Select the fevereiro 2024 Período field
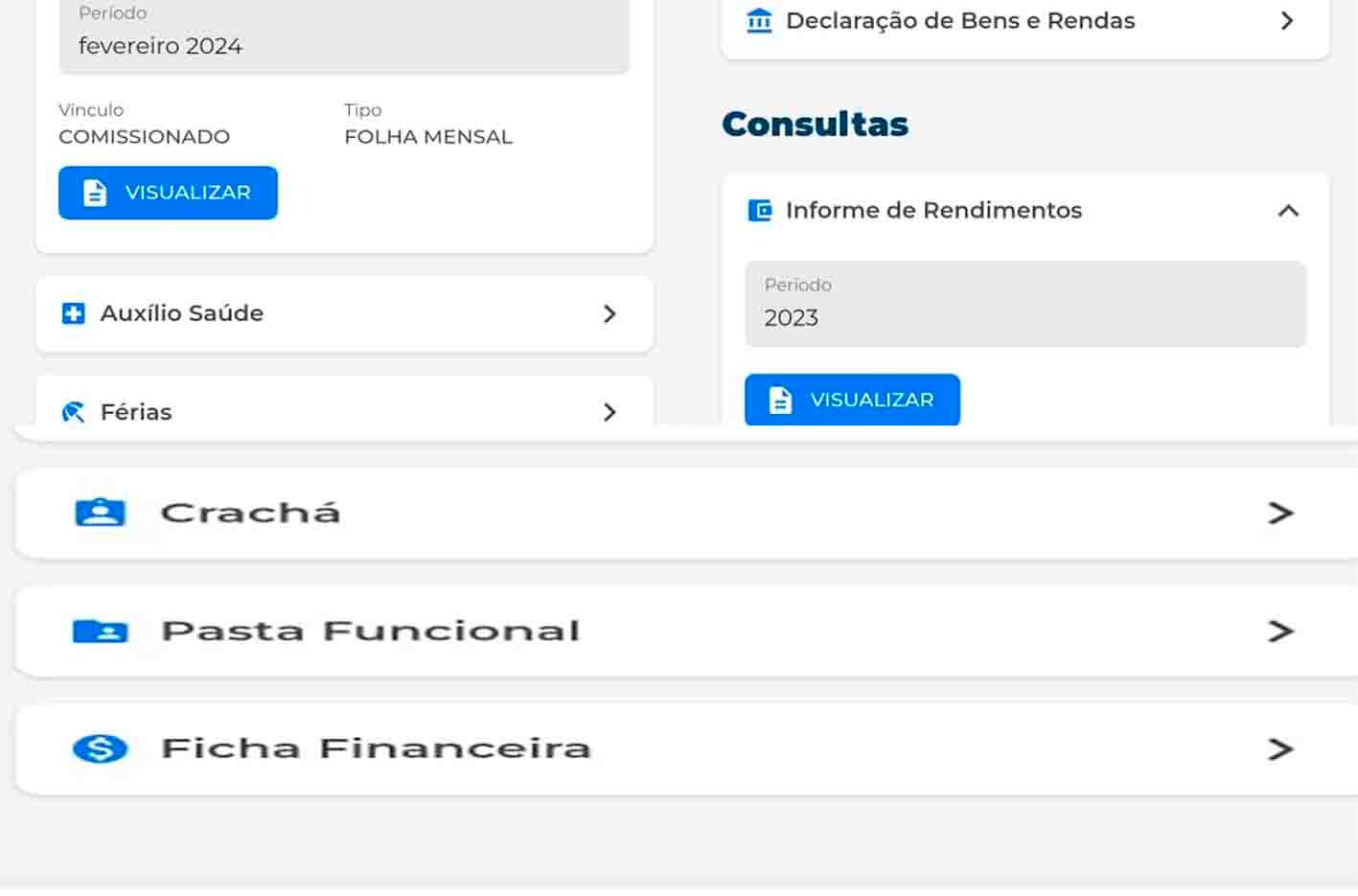 click(x=344, y=35)
